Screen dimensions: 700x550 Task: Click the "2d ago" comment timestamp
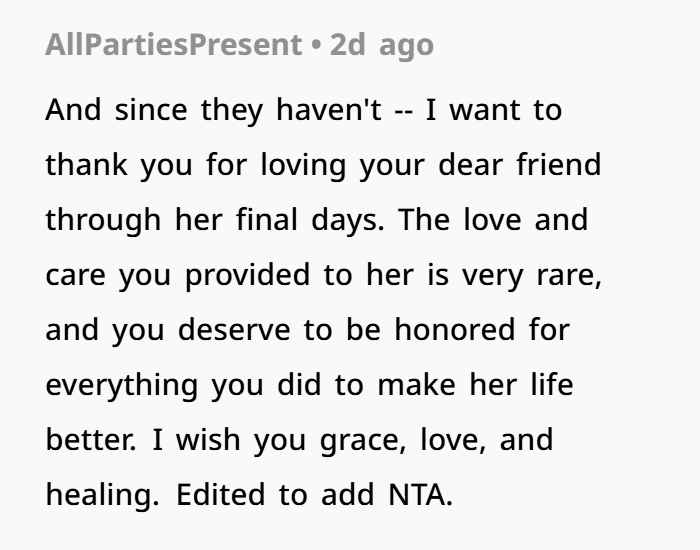pos(381,45)
